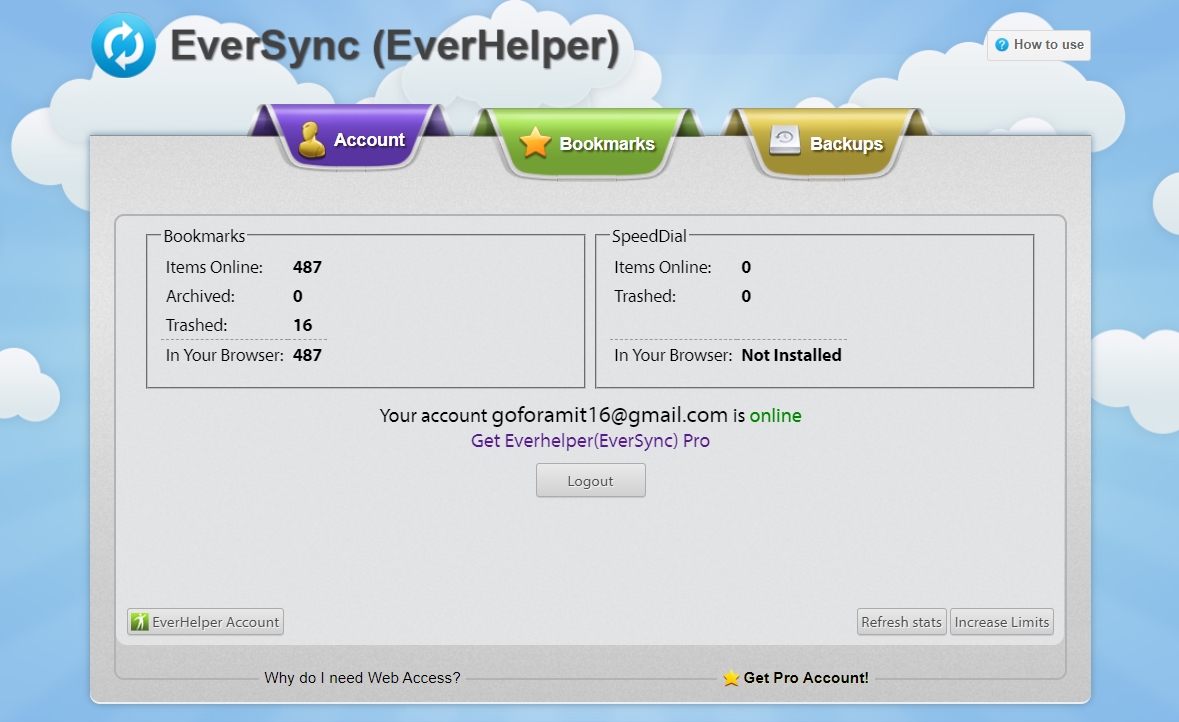Image resolution: width=1179 pixels, height=722 pixels.
Task: Follow the Get Everhelper(EverSync) Pro link
Action: [590, 441]
